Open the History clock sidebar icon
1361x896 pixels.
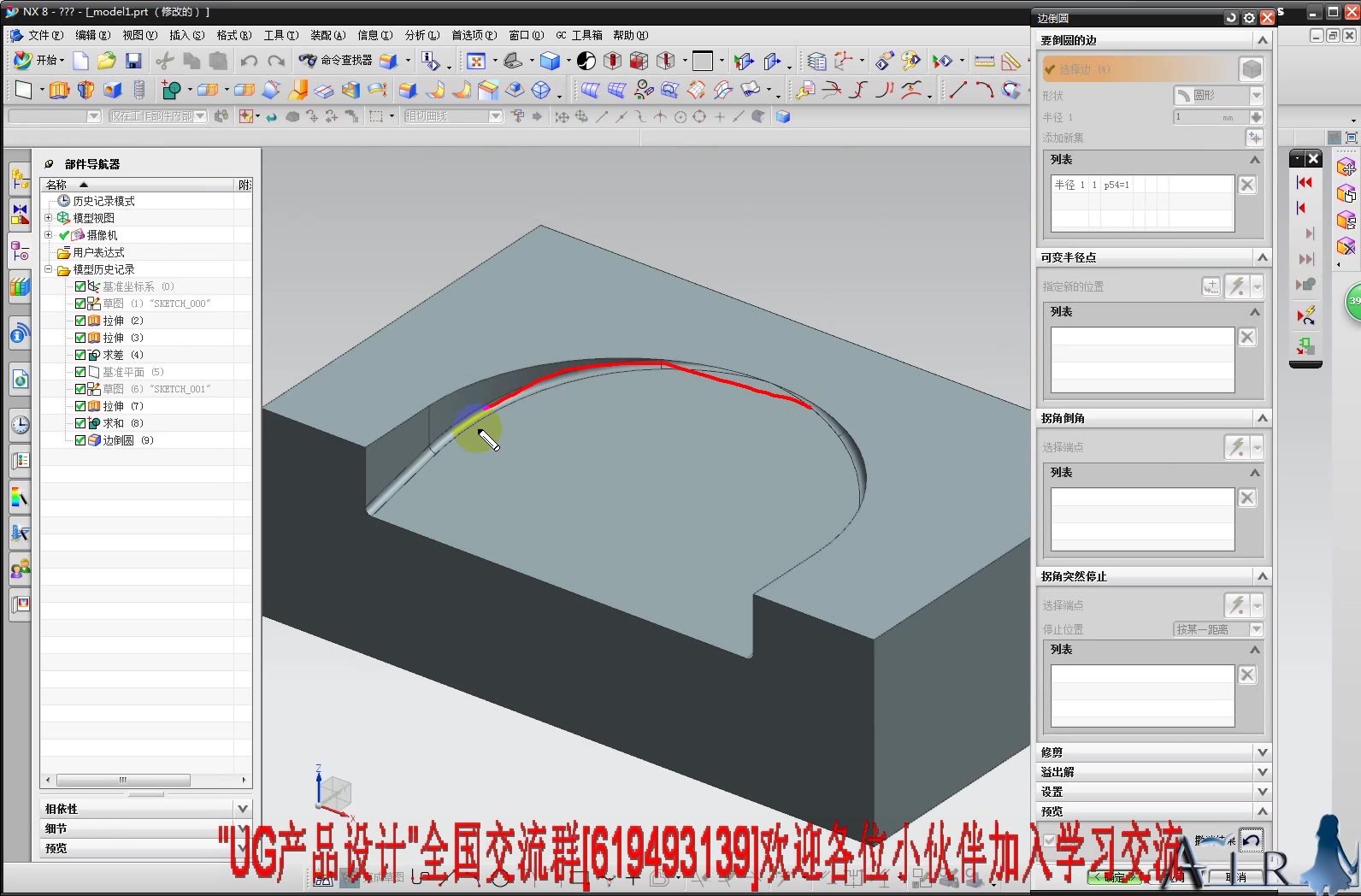pyautogui.click(x=20, y=424)
